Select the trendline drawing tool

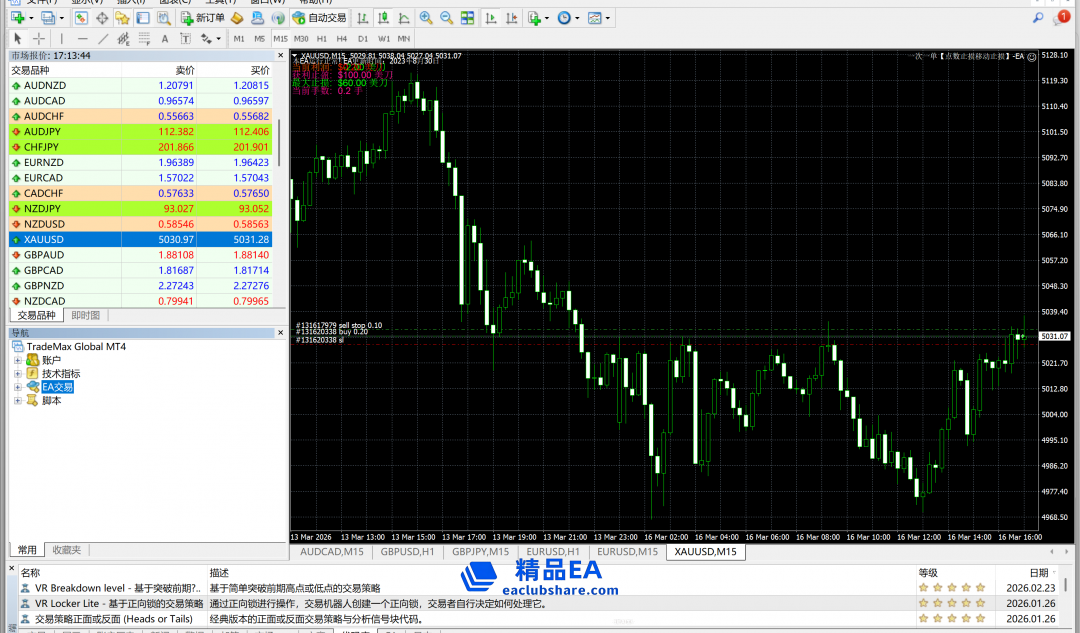(x=102, y=39)
